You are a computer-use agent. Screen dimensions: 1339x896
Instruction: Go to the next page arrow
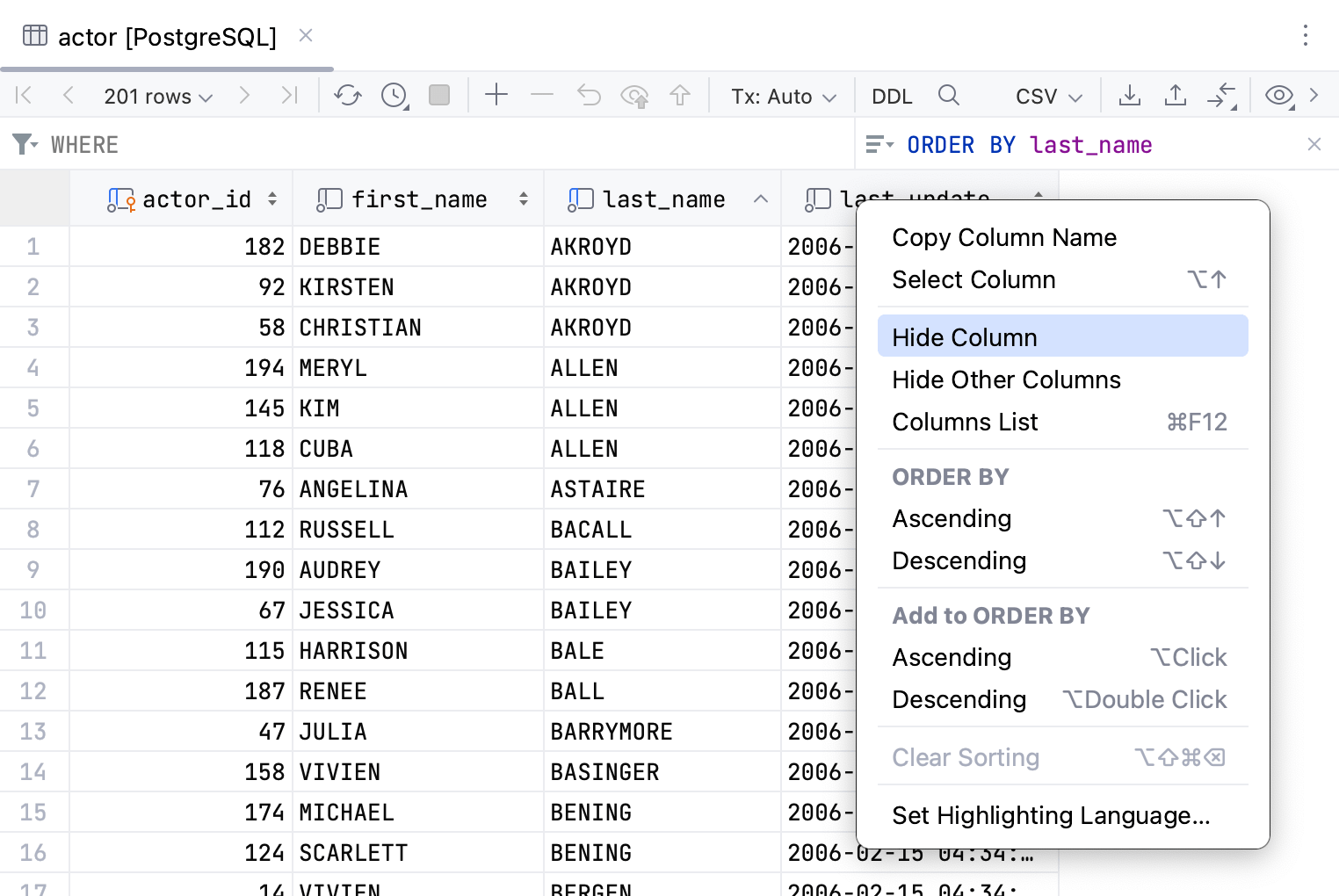tap(244, 95)
